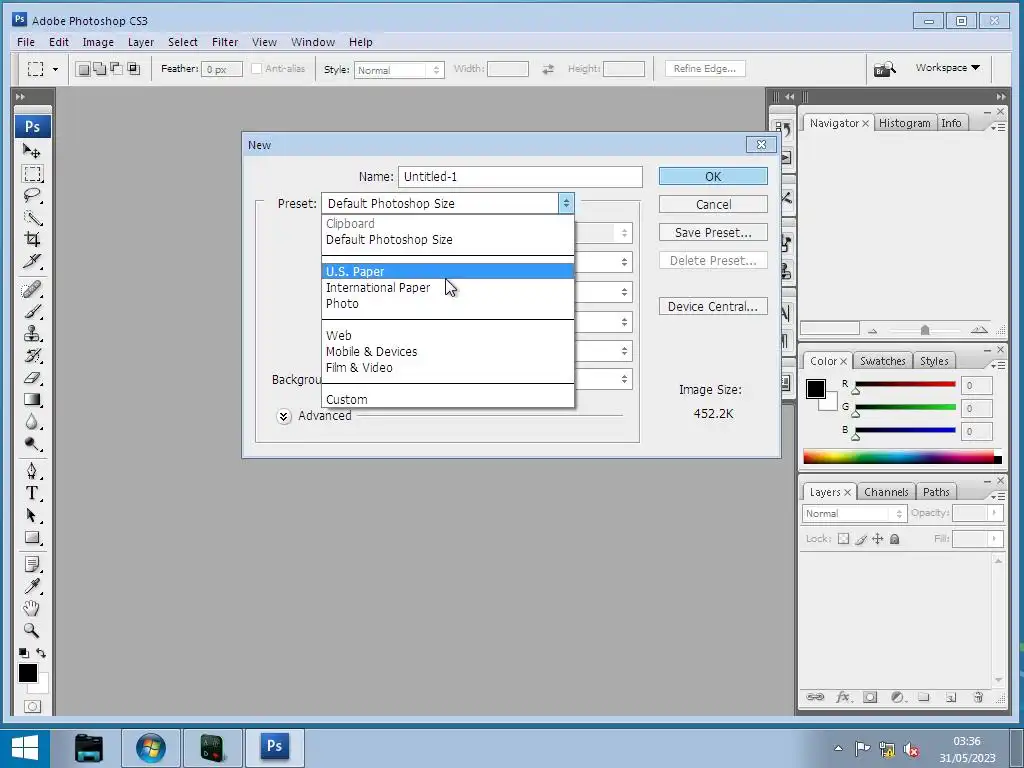1024x768 pixels.
Task: Choose Custom preset from list
Action: pyautogui.click(x=447, y=399)
